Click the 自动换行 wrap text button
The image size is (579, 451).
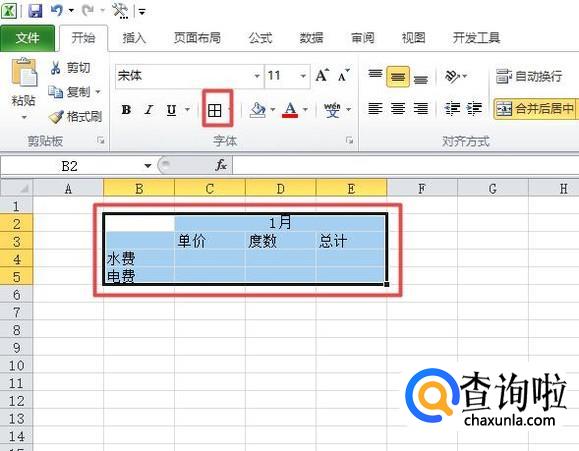[x=529, y=76]
